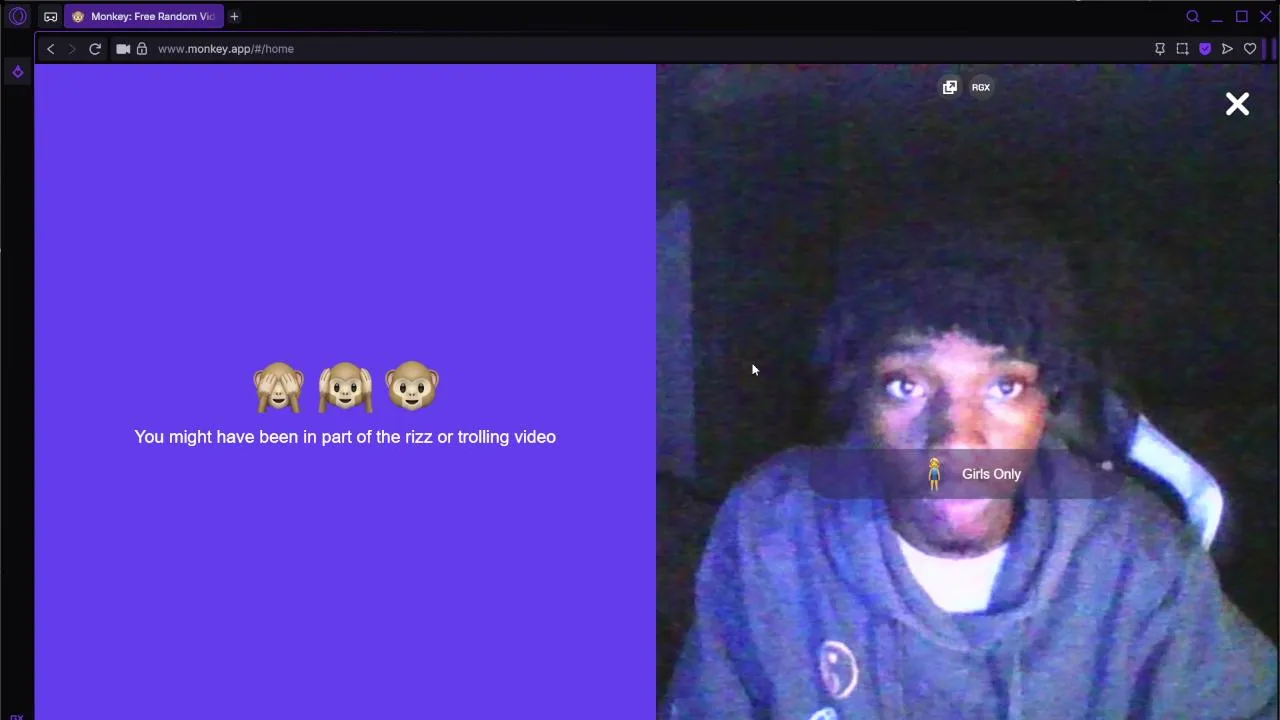Click the pin icon in address bar
This screenshot has height=720, width=1280.
click(x=1160, y=48)
